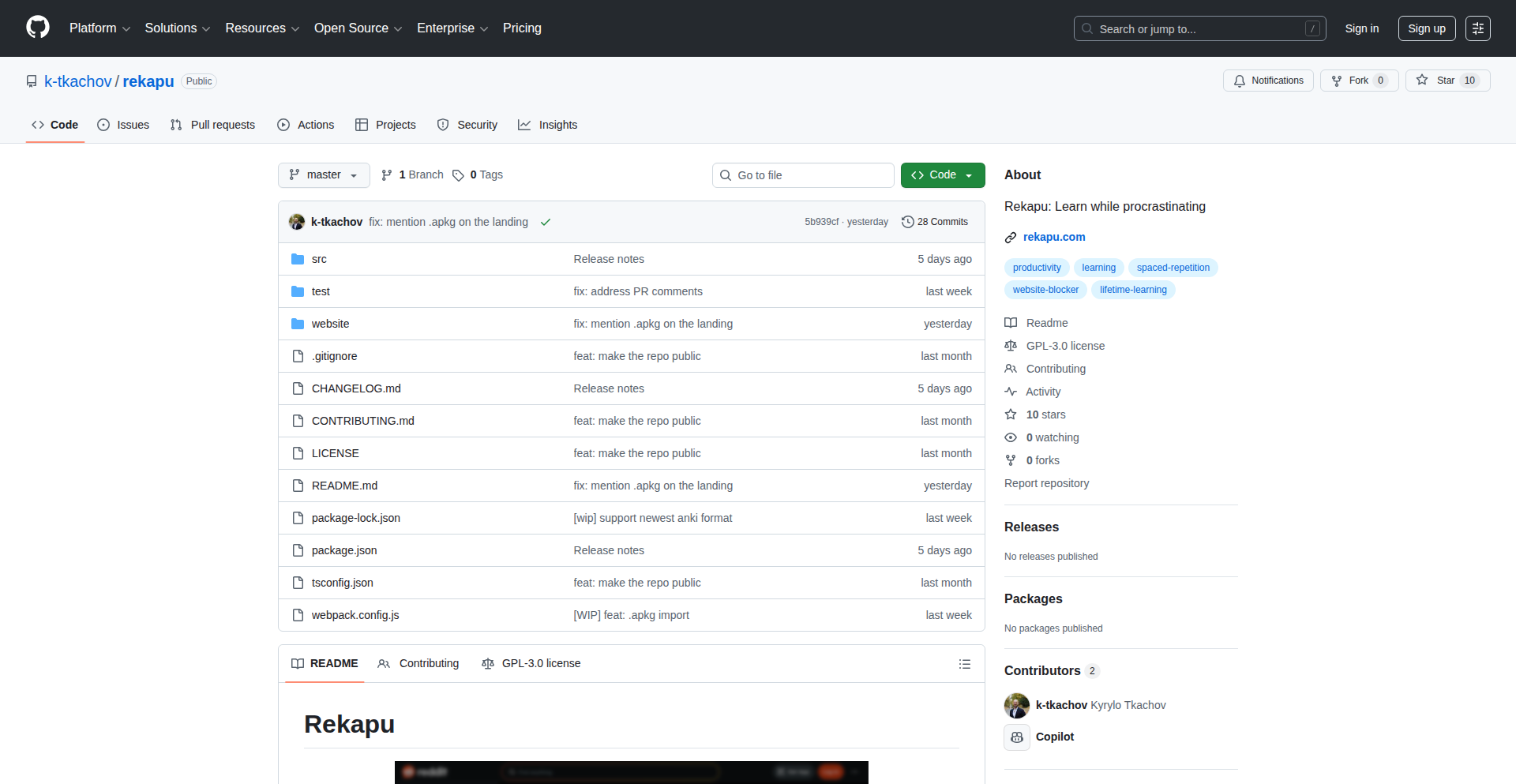Click the branch icon beside 1 Branch

coord(387,175)
